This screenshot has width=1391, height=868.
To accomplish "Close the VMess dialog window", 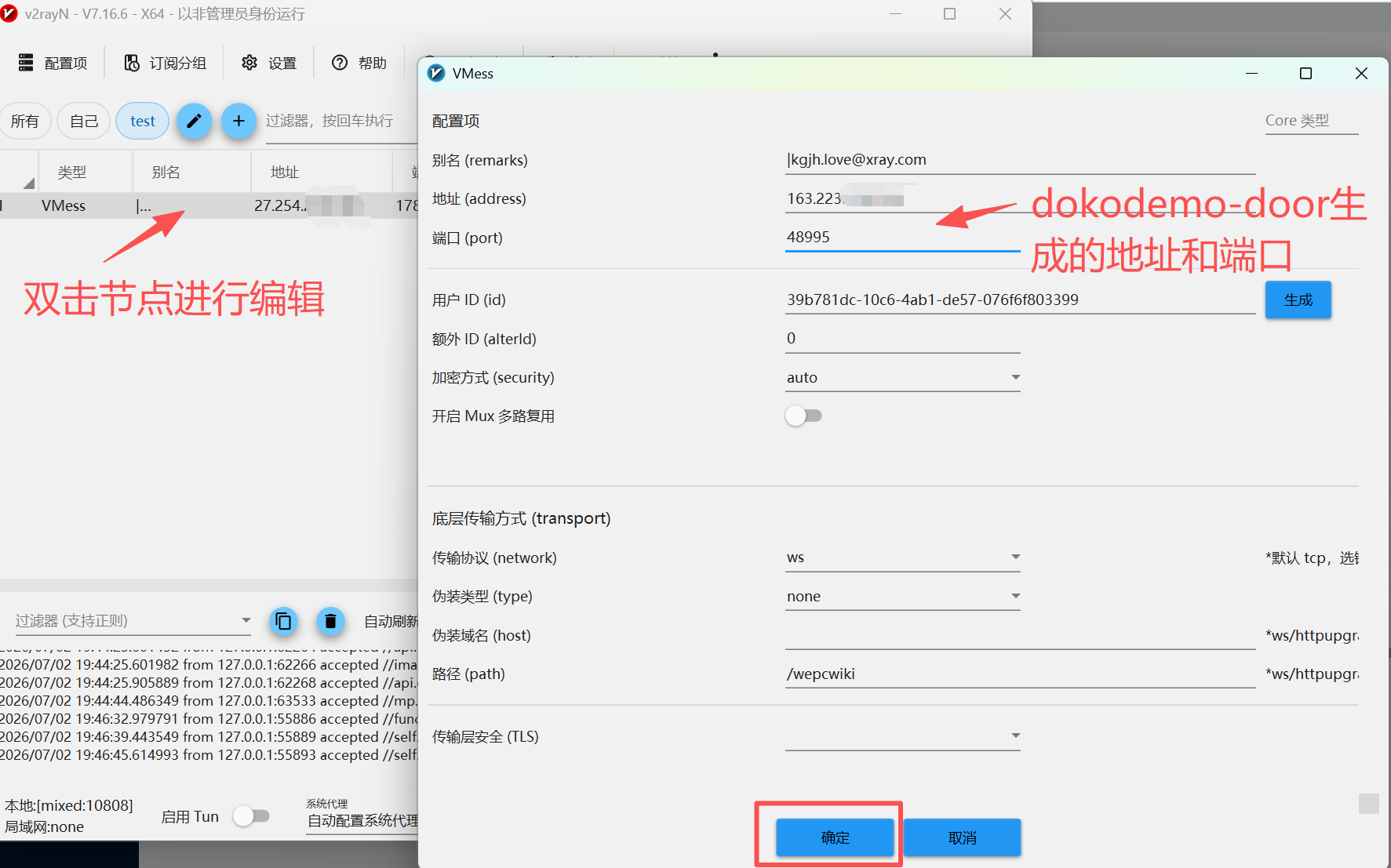I will (1361, 73).
